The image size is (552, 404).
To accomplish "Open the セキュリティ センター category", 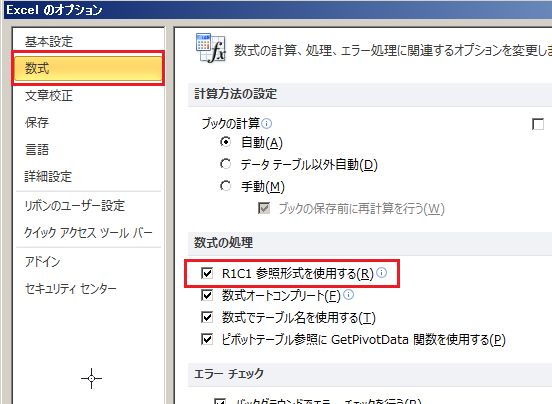I will click(x=70, y=289).
